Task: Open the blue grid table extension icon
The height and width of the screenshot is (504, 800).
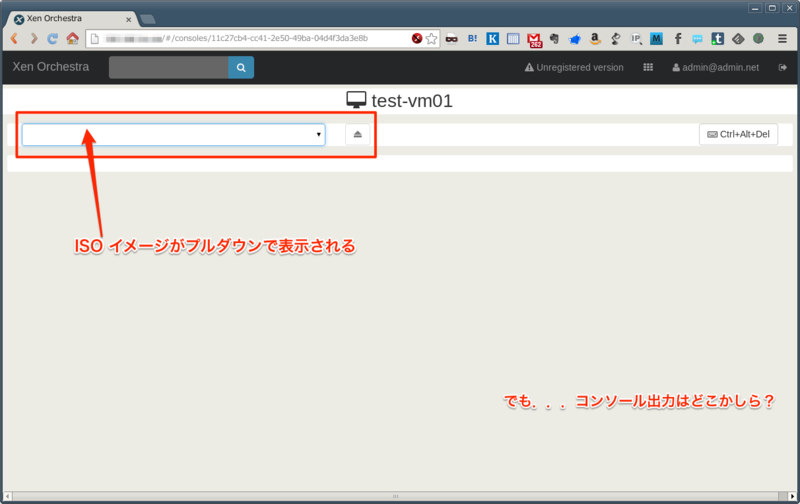Action: pos(513,38)
